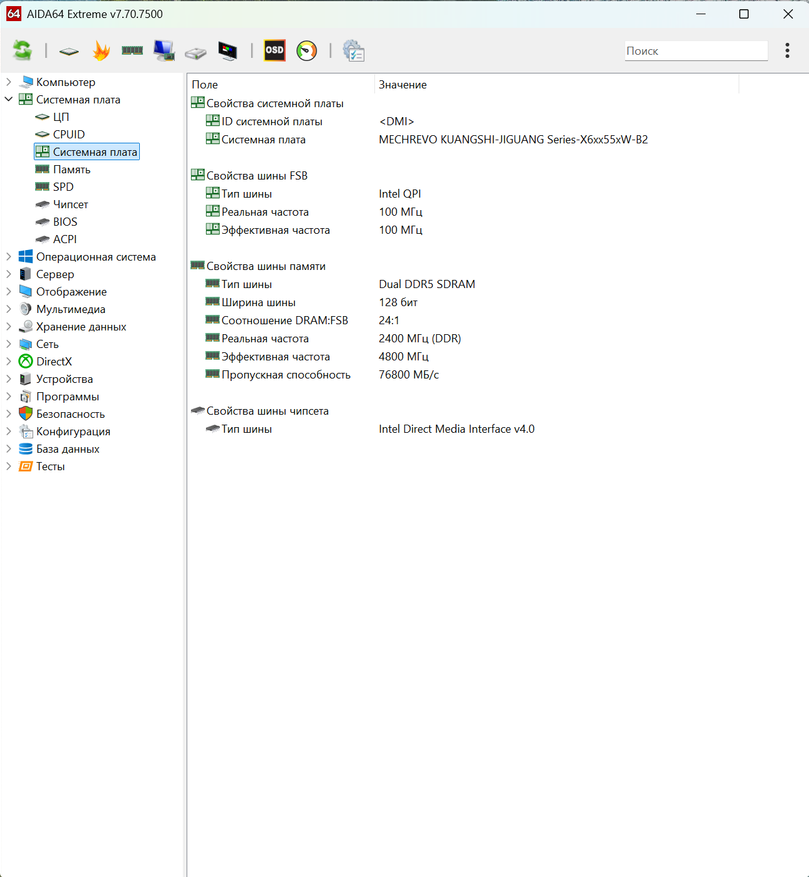Viewport: 809px width, 877px height.
Task: Select Конфигурация in the tree
Action: click(x=73, y=431)
